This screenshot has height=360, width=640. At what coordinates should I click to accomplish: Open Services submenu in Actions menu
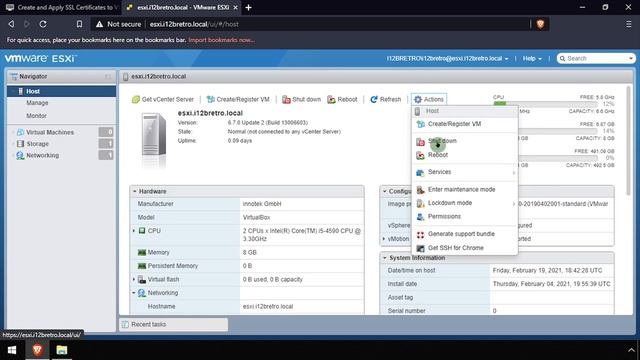pos(439,172)
